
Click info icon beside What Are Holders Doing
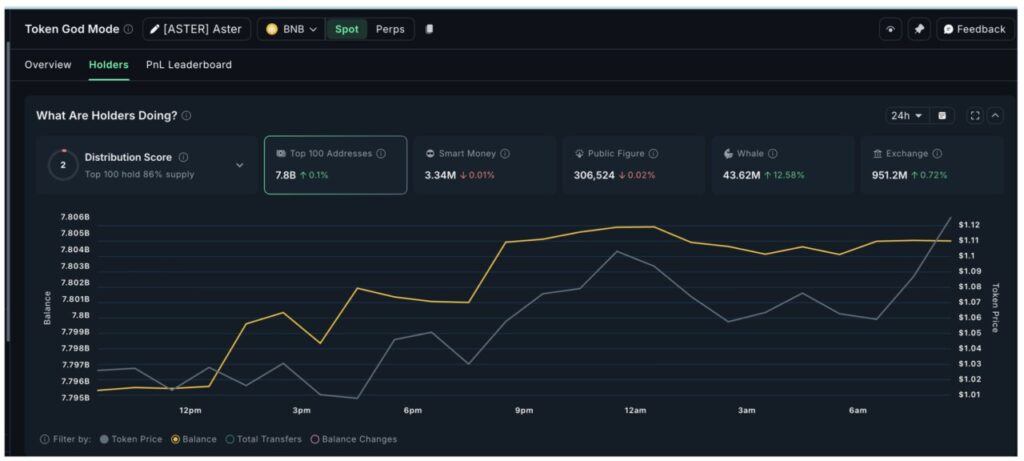187,116
